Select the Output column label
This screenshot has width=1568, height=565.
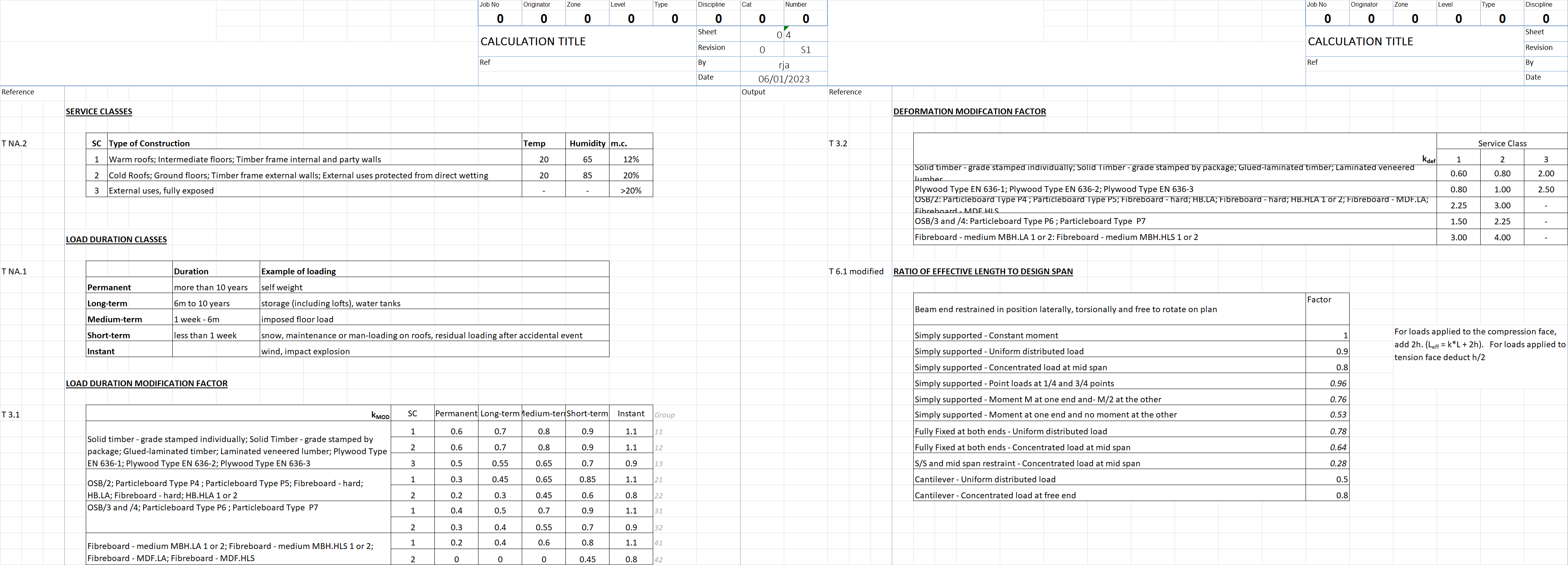753,92
